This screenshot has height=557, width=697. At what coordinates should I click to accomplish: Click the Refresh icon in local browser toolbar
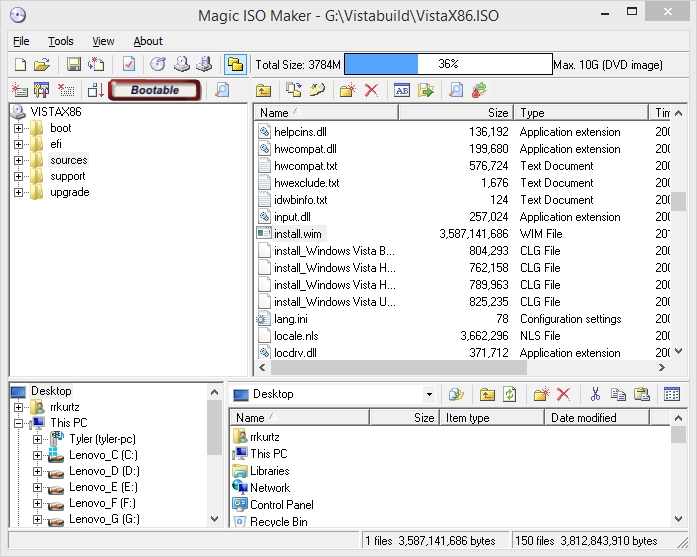510,394
